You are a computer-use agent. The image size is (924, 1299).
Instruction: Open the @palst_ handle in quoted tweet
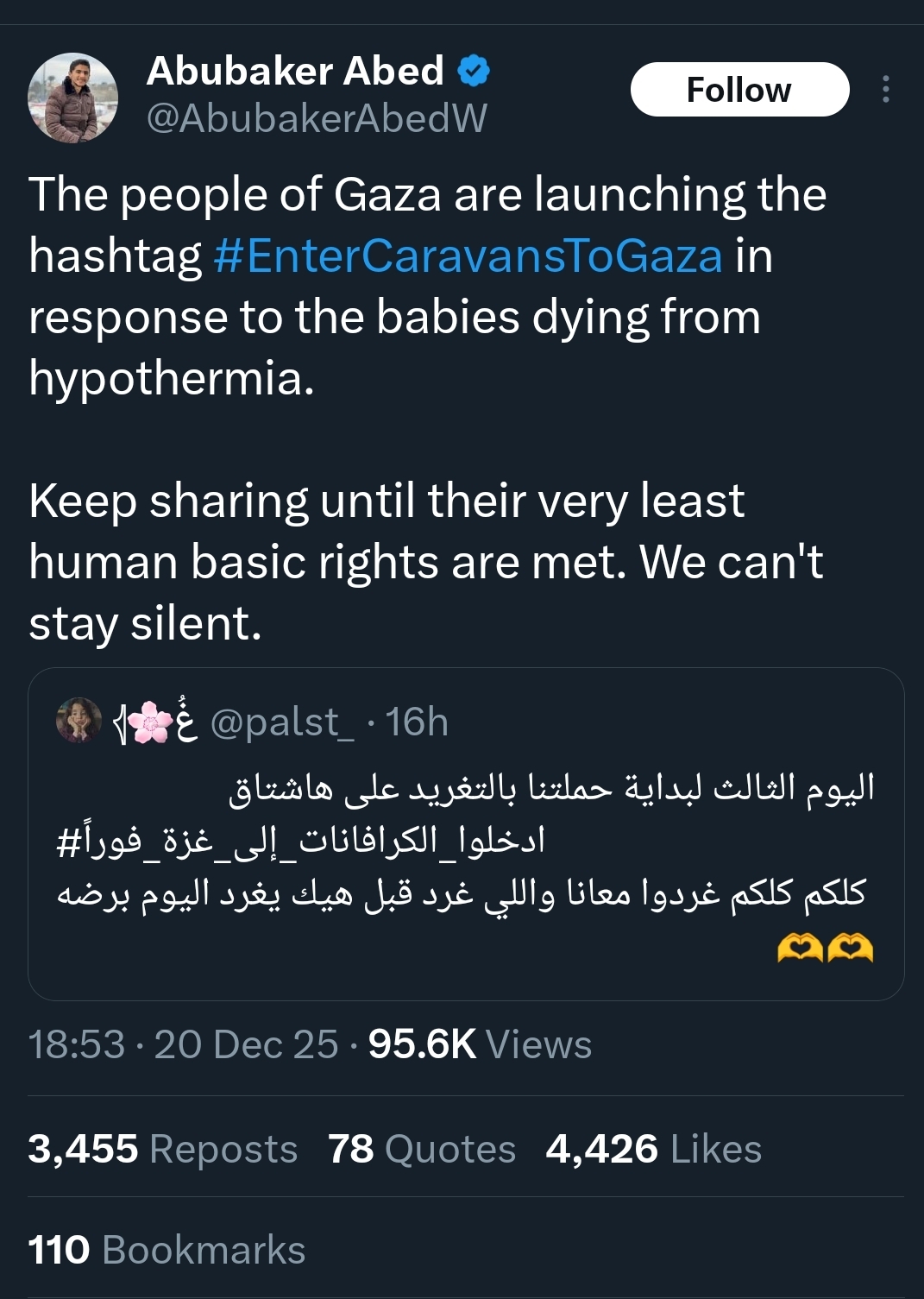pyautogui.click(x=282, y=722)
